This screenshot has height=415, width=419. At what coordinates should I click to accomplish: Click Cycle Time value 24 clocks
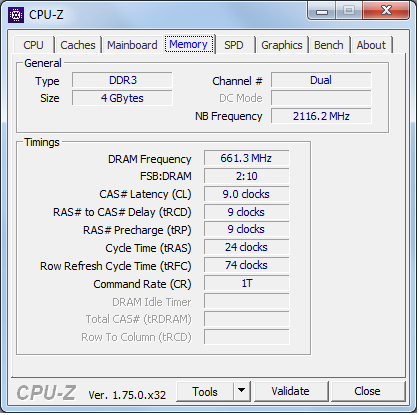246,247
